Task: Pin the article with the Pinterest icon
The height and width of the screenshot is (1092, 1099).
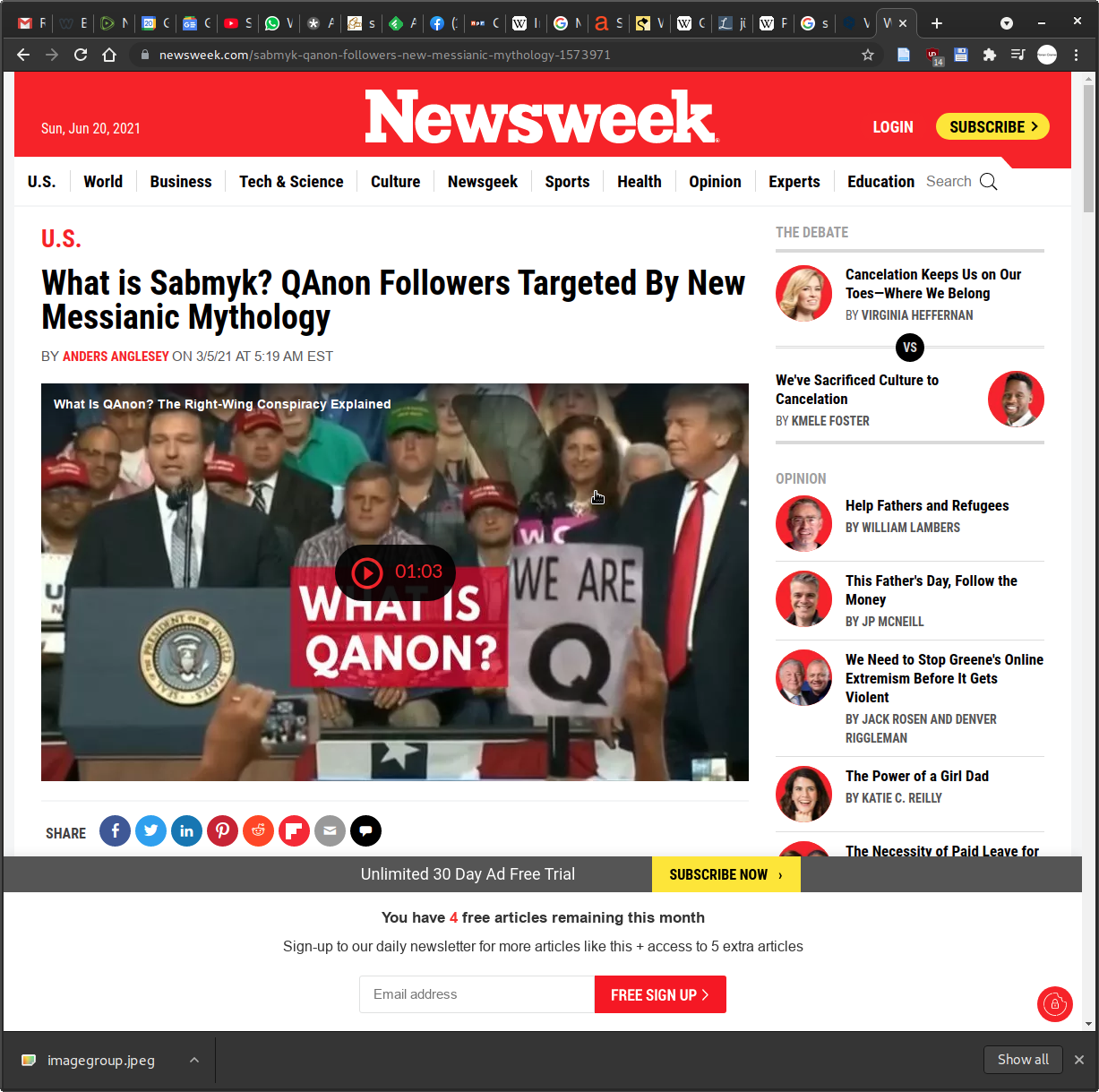Action: click(222, 831)
